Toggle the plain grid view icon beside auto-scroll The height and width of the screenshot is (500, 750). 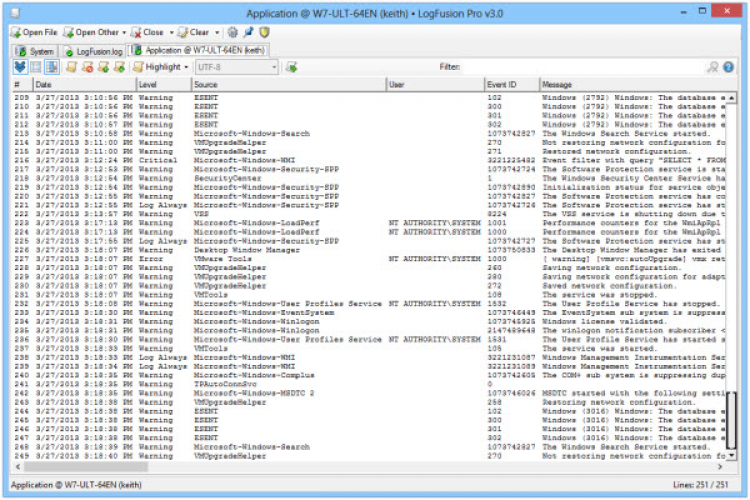(x=36, y=67)
